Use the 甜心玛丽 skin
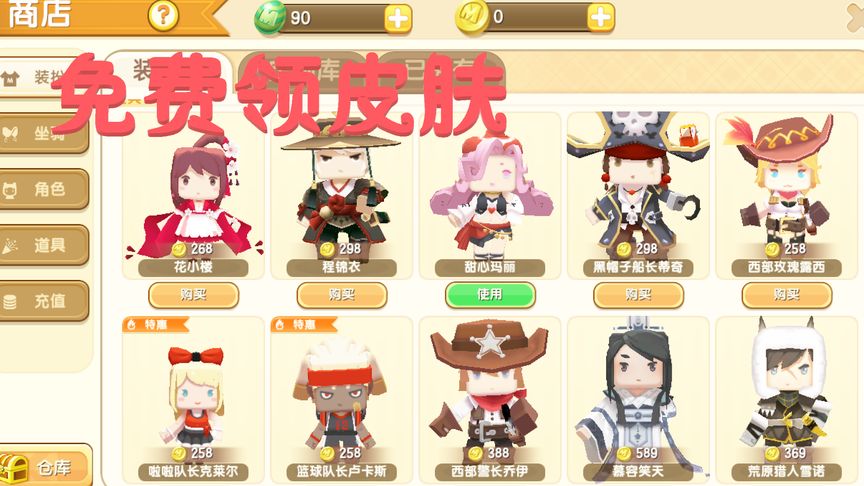Viewport: 864px width, 486px height. pos(490,295)
